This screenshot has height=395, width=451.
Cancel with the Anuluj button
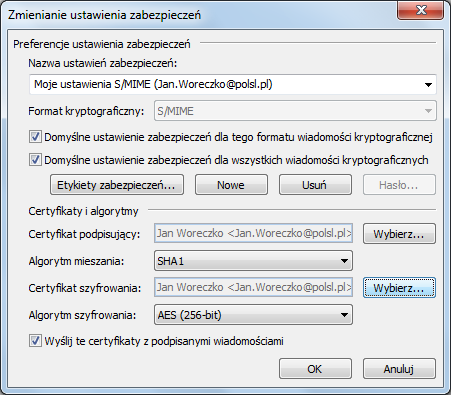click(x=399, y=369)
